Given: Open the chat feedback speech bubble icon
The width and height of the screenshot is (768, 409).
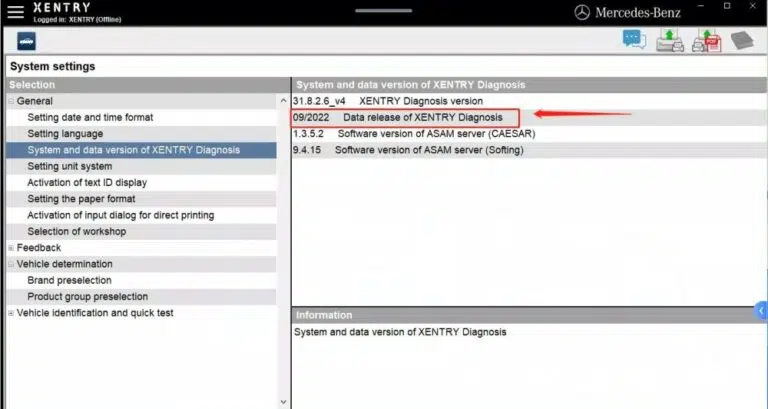Looking at the screenshot, I should coord(634,39).
